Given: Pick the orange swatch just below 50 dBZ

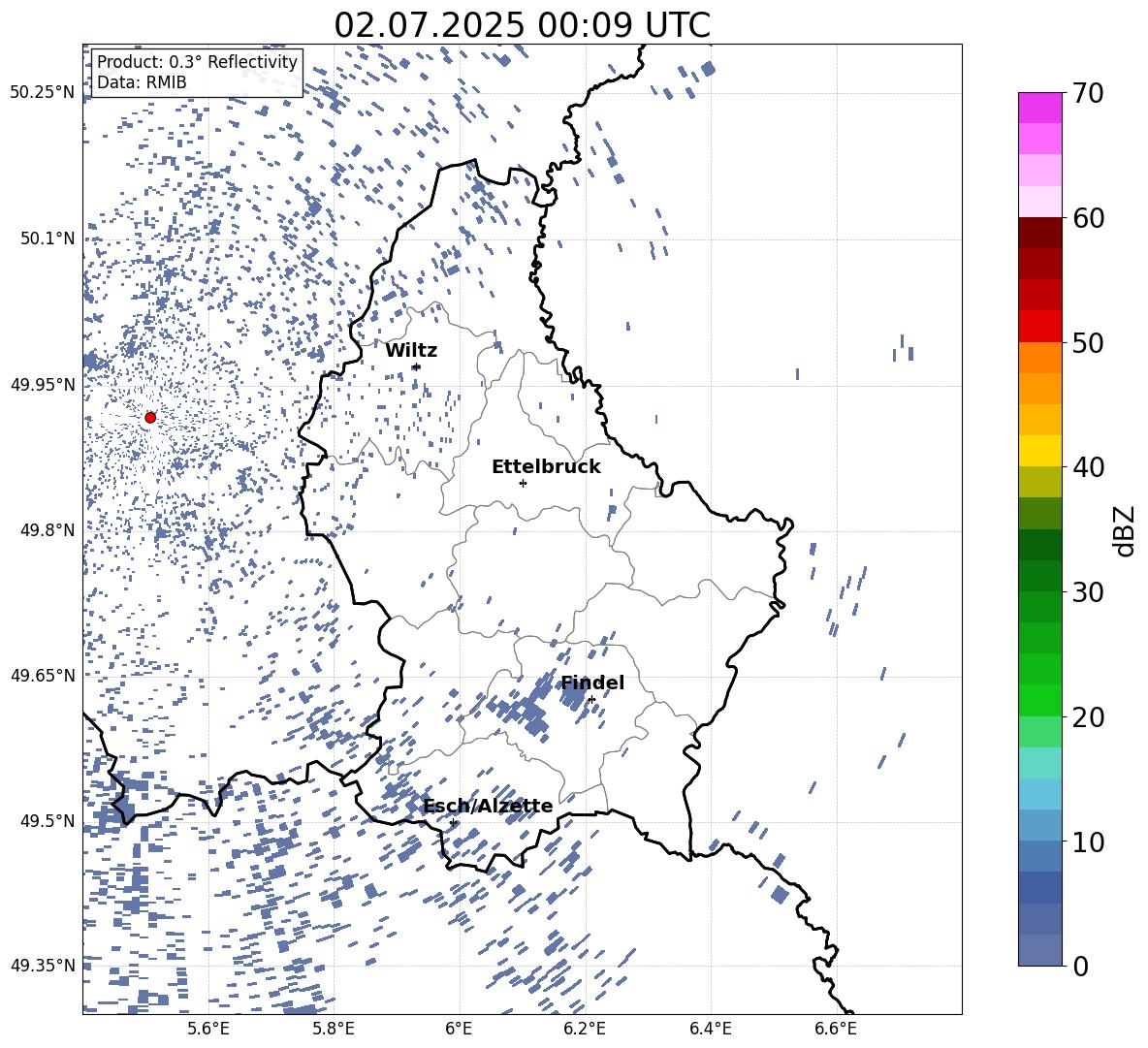Looking at the screenshot, I should [1039, 358].
